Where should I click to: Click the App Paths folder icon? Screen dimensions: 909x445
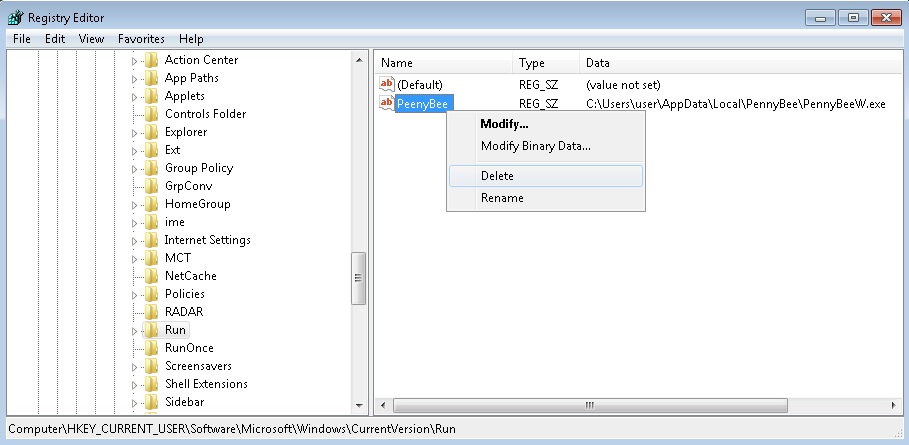tap(151, 78)
